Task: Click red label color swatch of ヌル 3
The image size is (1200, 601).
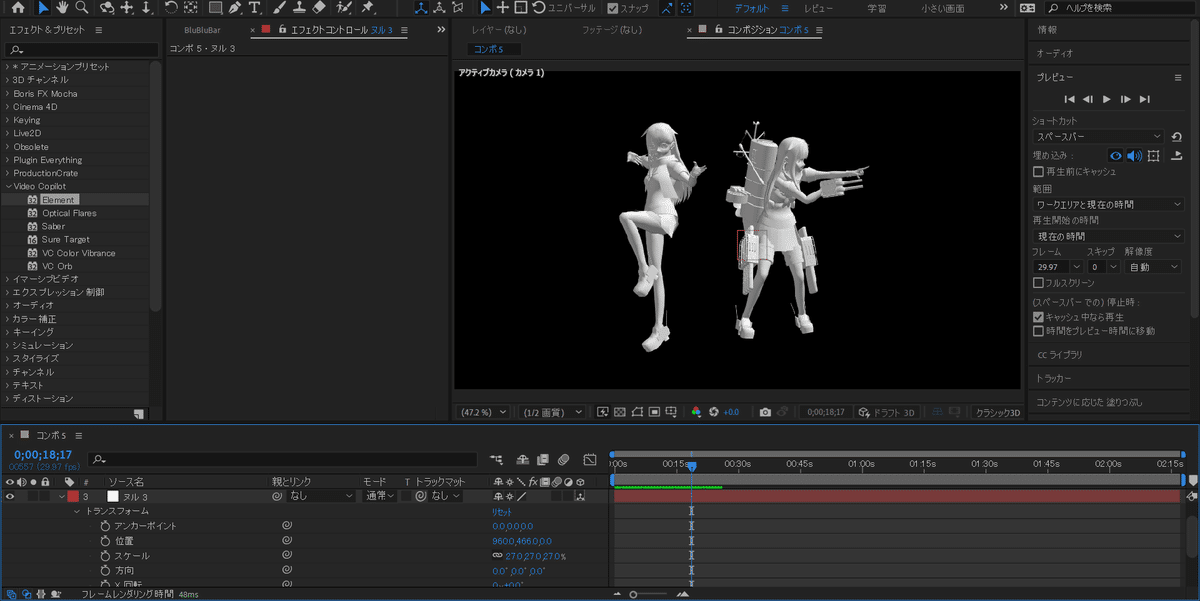Action: (x=73, y=496)
